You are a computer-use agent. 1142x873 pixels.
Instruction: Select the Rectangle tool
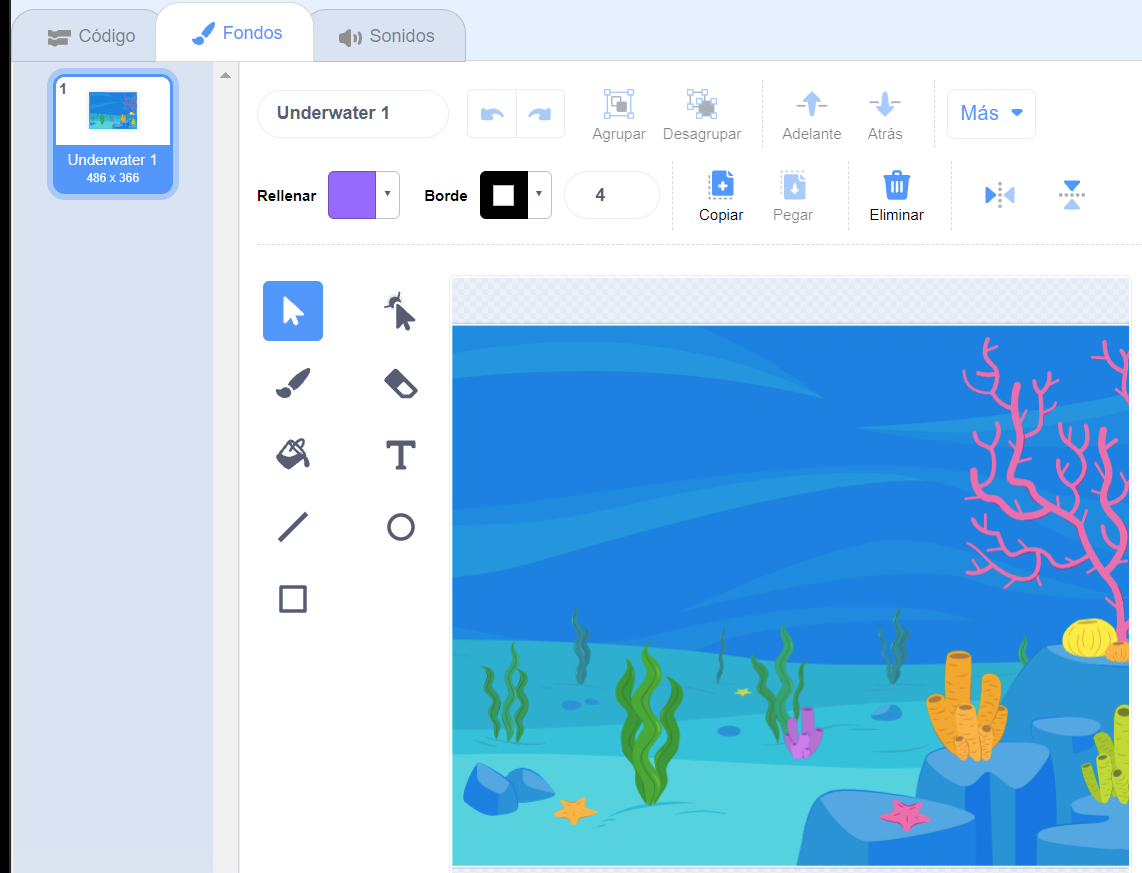[x=293, y=599]
